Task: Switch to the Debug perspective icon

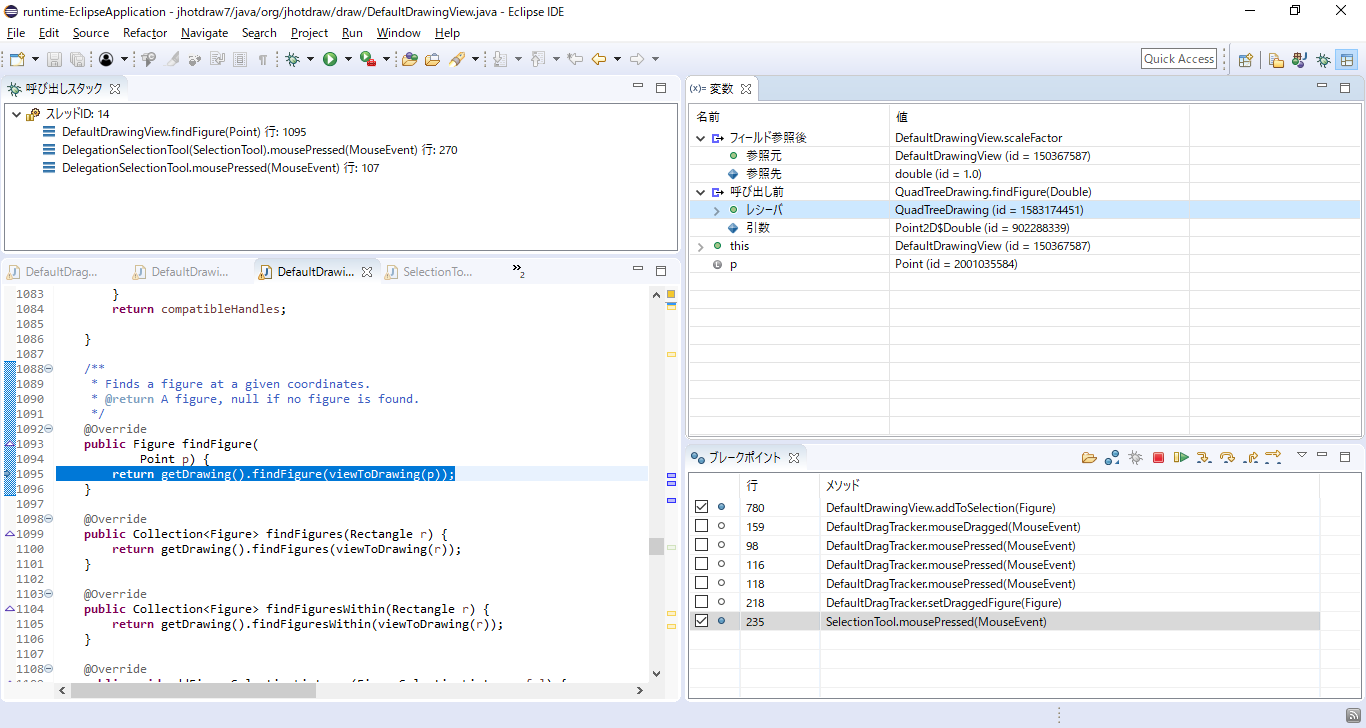Action: pyautogui.click(x=1323, y=59)
